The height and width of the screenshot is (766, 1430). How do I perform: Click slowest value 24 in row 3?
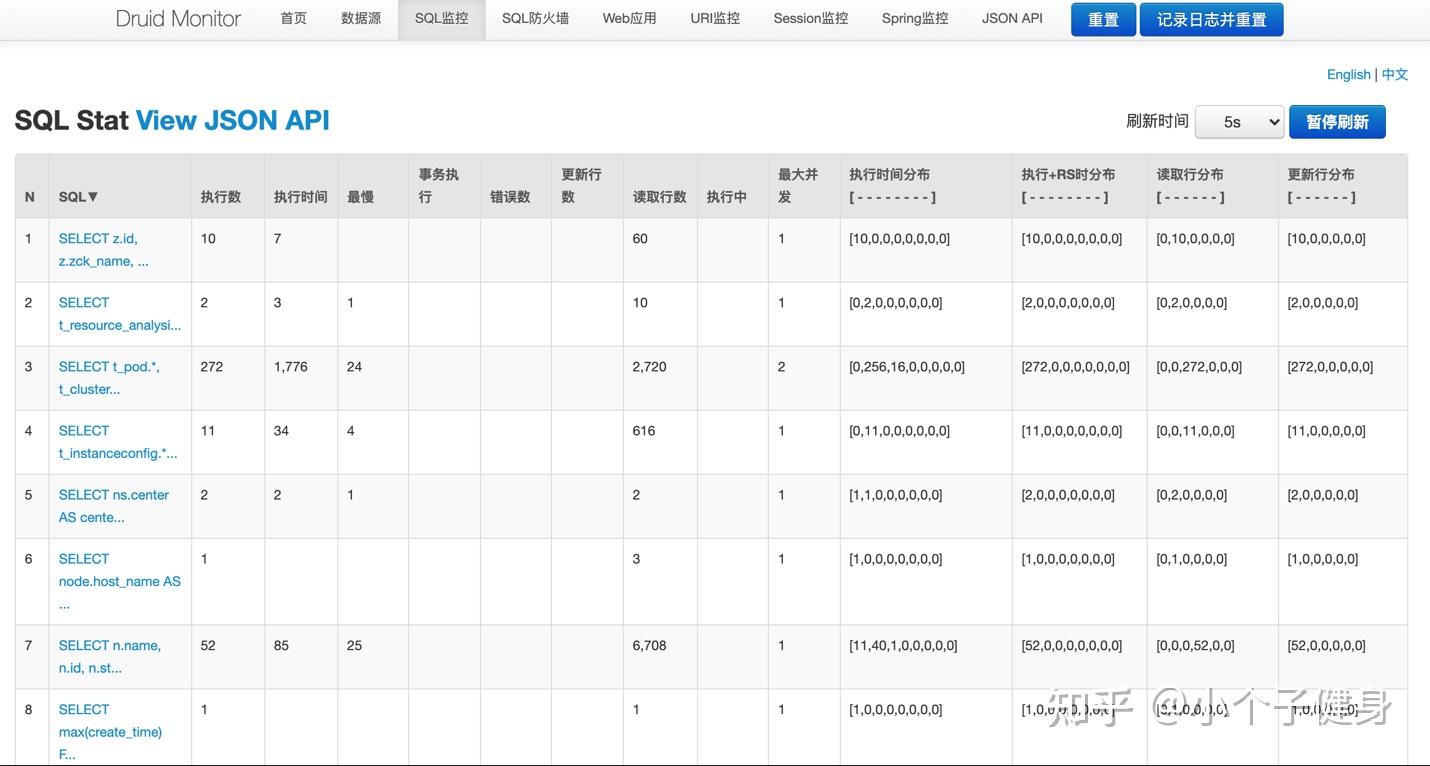(355, 367)
